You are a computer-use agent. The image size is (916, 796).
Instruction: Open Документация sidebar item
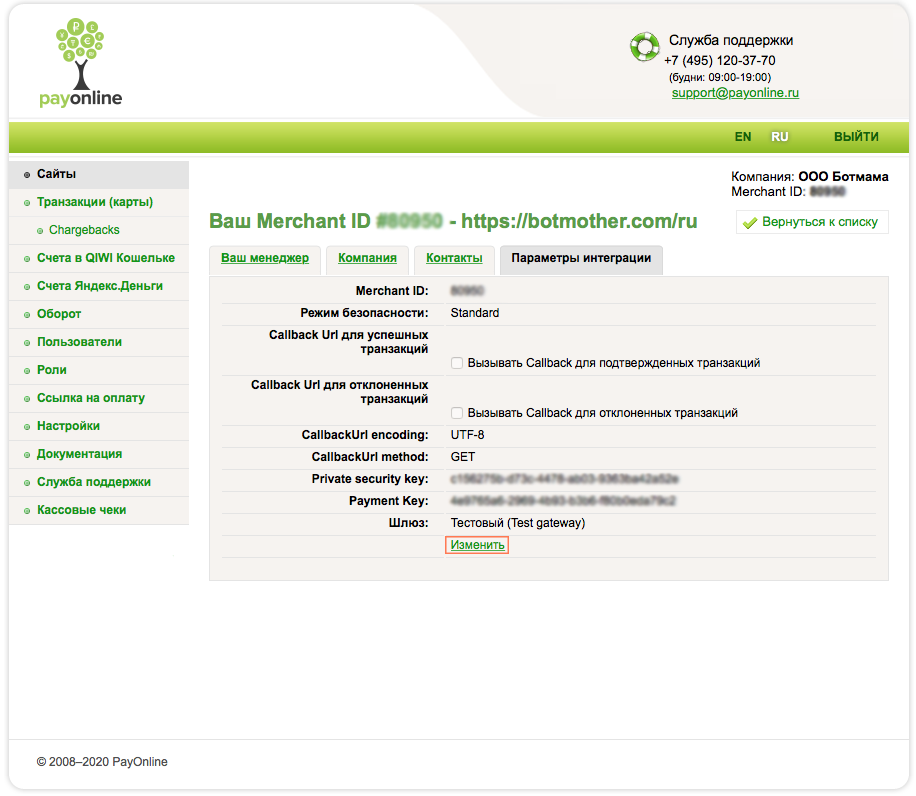(99, 454)
